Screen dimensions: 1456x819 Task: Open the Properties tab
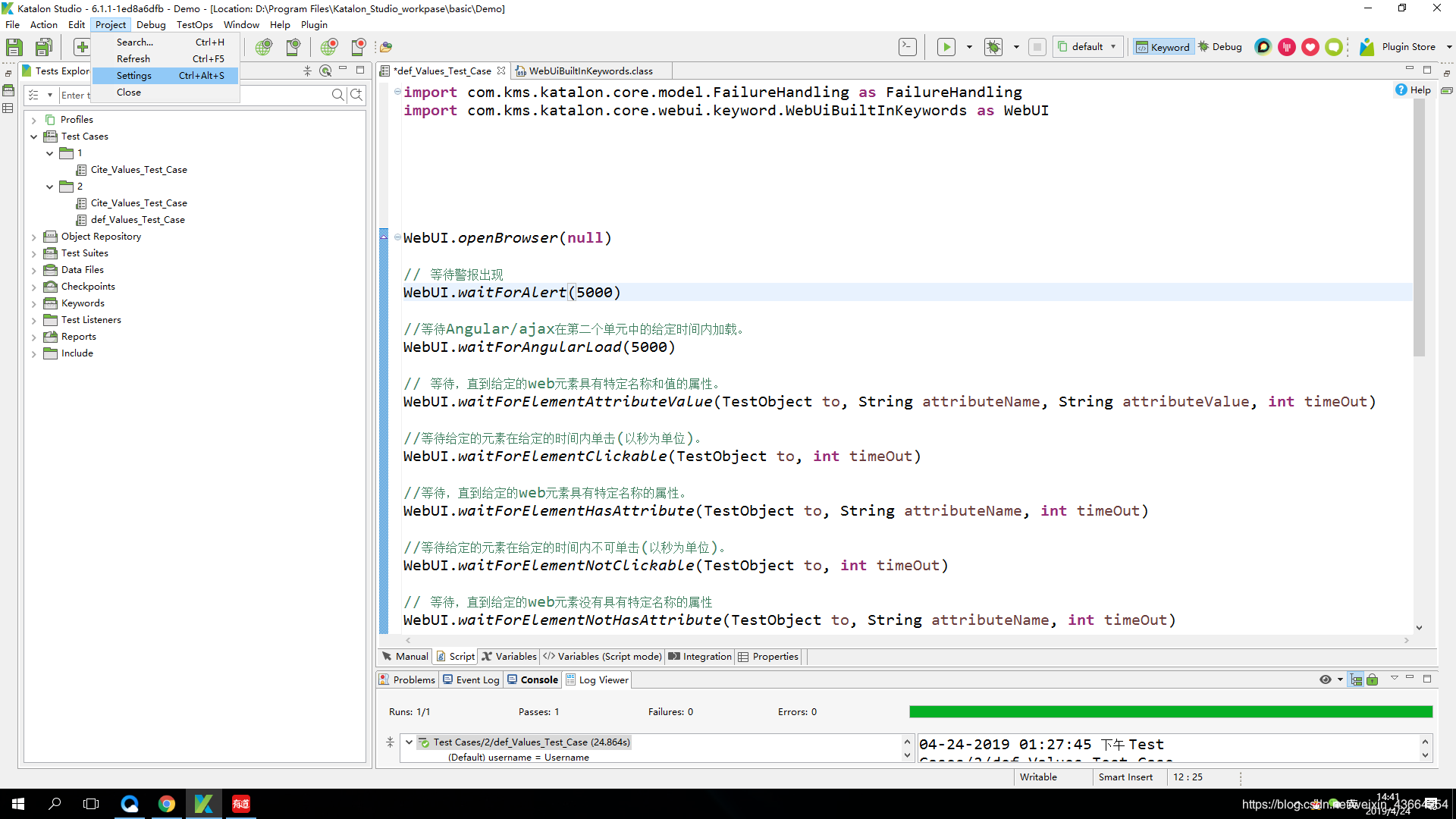(768, 657)
